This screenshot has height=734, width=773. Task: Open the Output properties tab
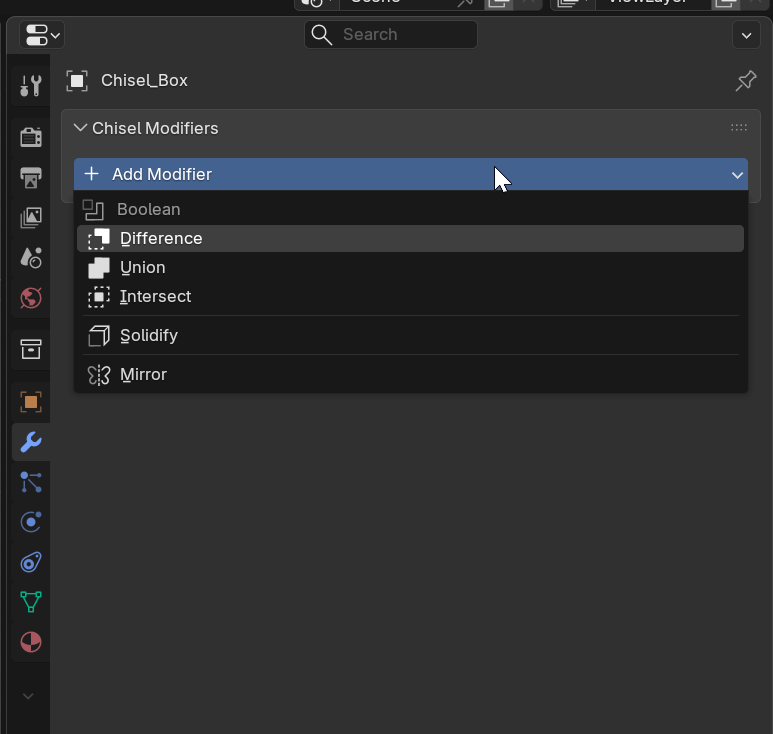click(x=31, y=177)
